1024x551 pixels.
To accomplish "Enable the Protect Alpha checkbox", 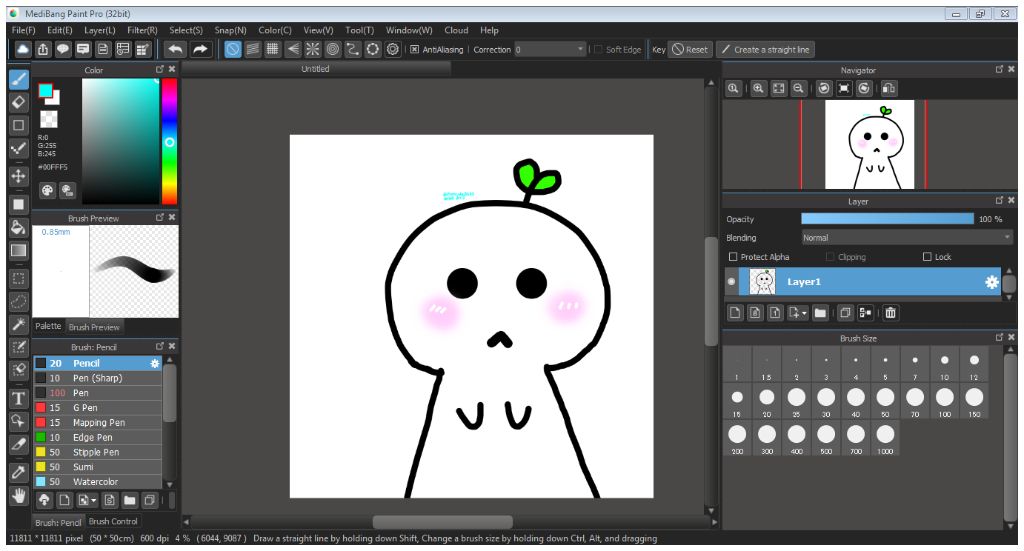I will [733, 257].
